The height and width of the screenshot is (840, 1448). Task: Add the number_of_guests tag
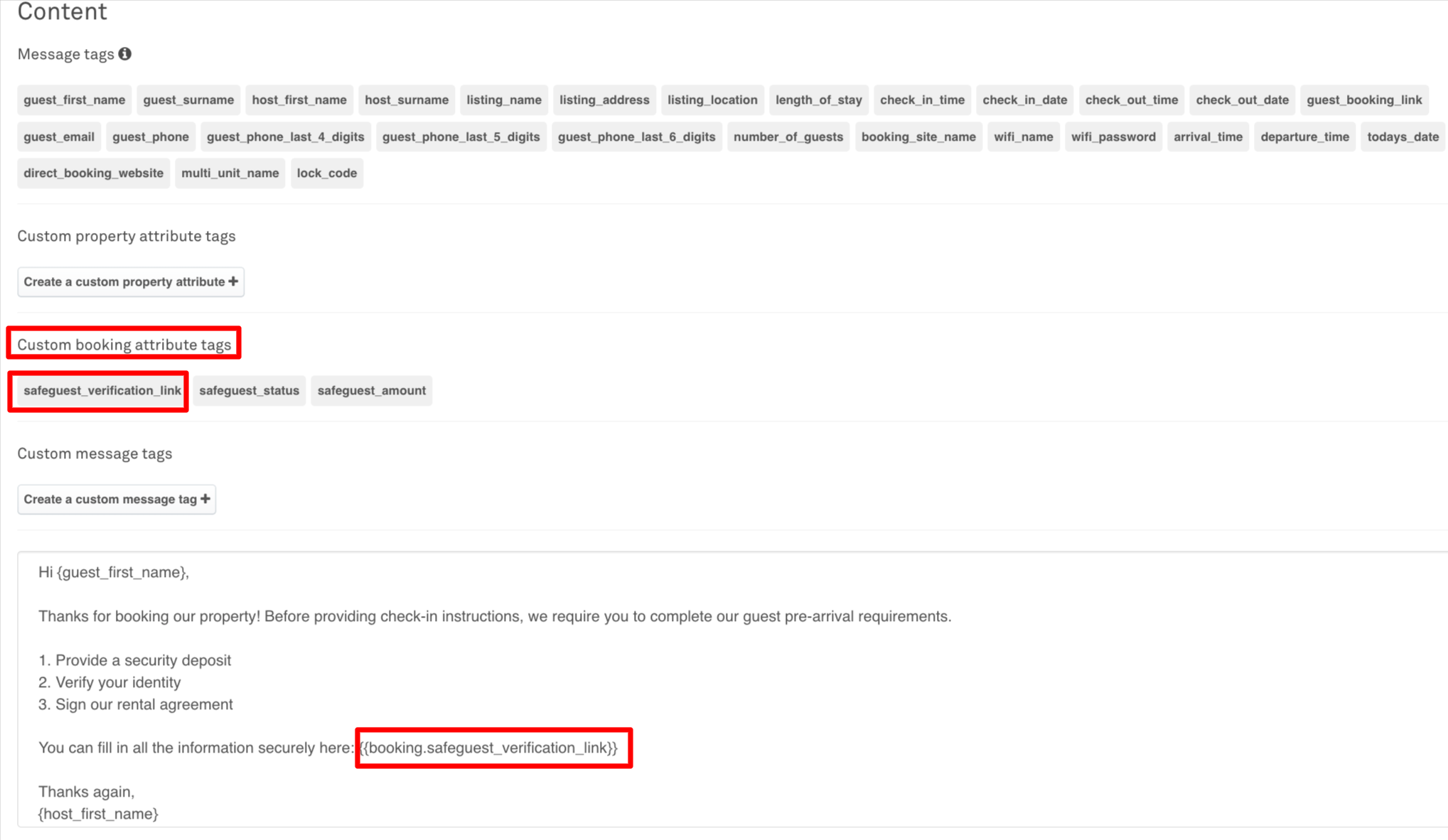(788, 137)
